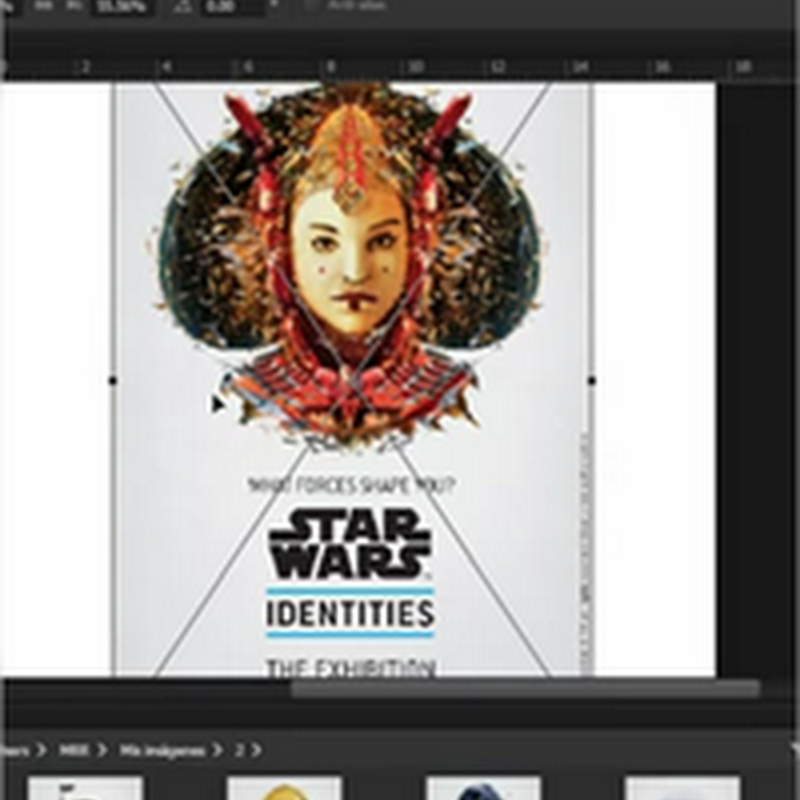Go to the MBX folder in breadcrumb
800x800 pixels.
click(x=72, y=750)
